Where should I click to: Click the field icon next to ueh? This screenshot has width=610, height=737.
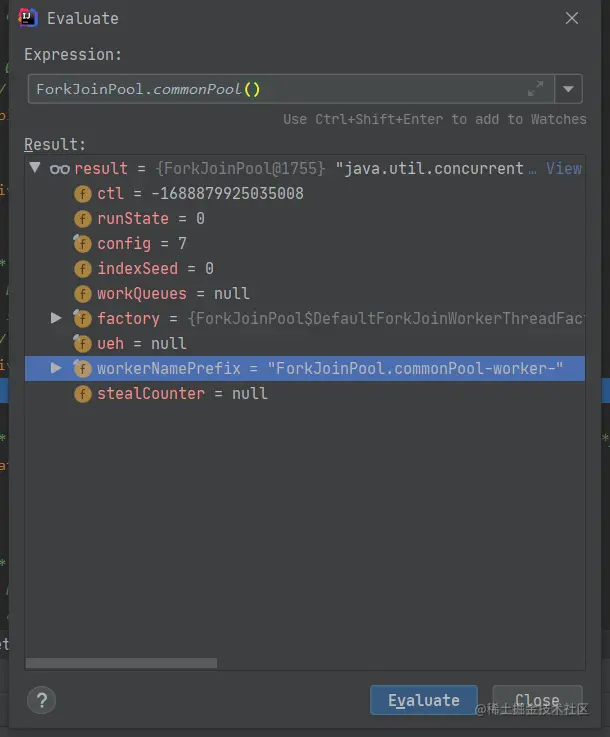(82, 344)
